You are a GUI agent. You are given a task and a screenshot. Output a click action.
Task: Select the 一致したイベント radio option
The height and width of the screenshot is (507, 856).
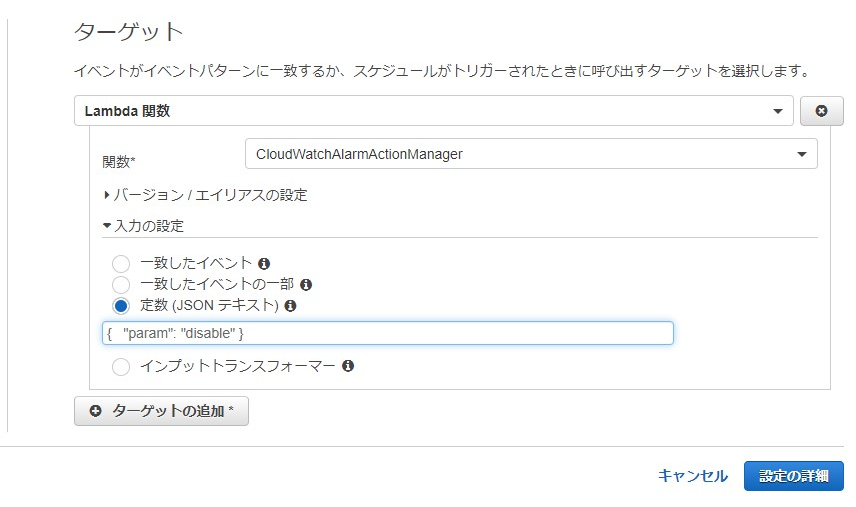(x=121, y=264)
